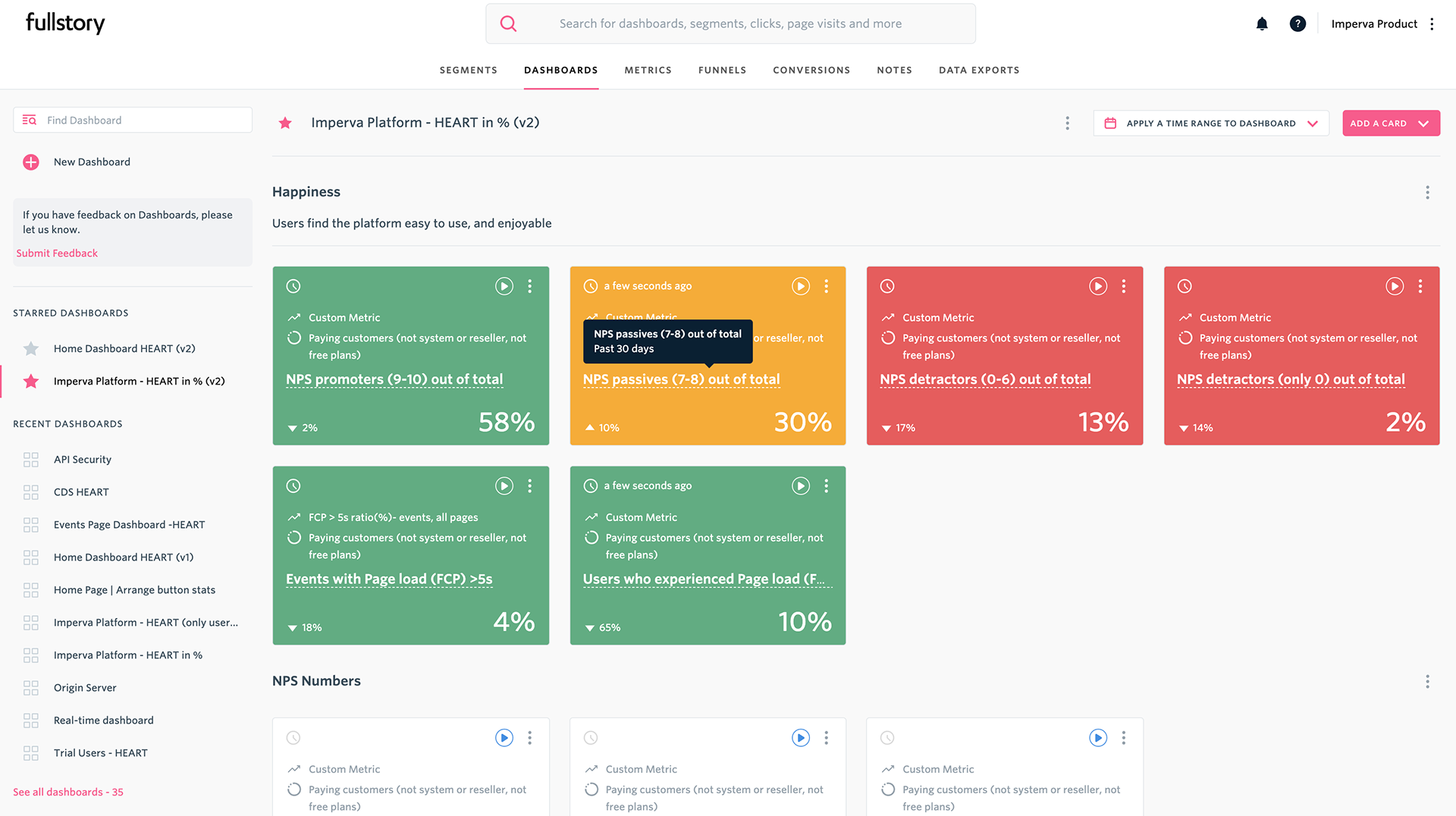Click the play icon on NPS promoters card
1456x816 pixels.
[504, 286]
